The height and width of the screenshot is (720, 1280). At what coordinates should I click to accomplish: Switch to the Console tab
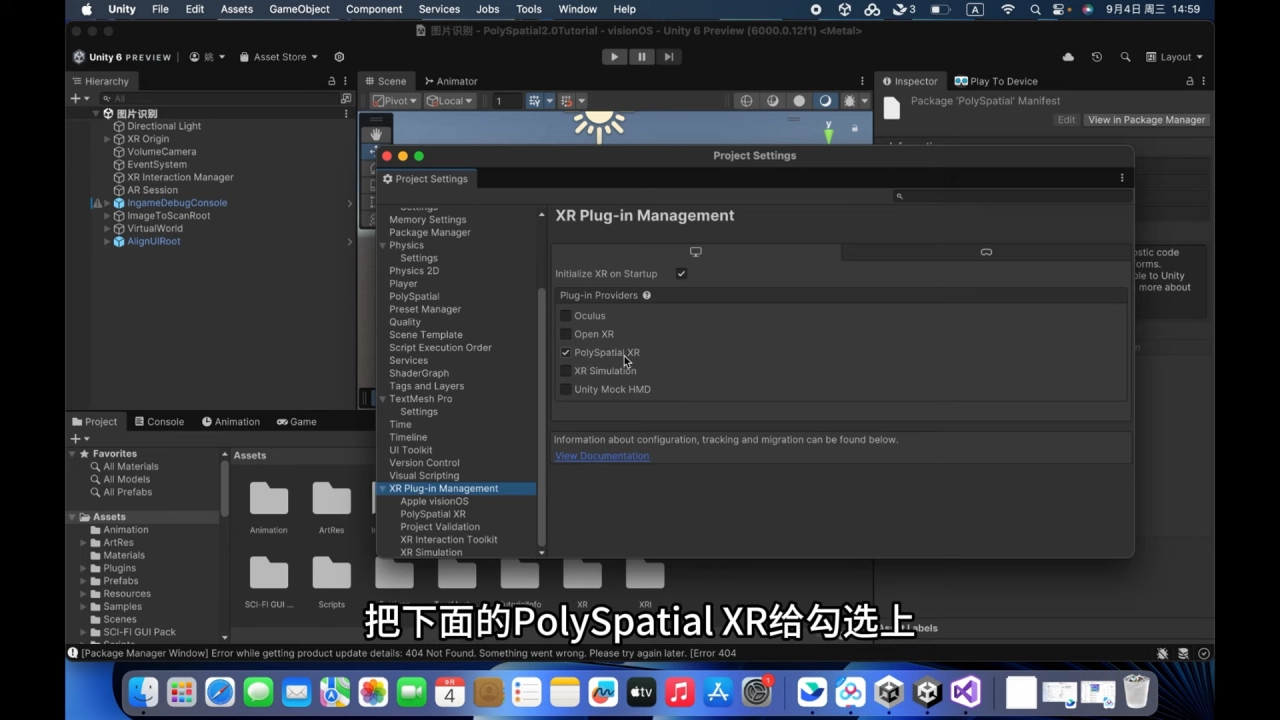tap(159, 422)
